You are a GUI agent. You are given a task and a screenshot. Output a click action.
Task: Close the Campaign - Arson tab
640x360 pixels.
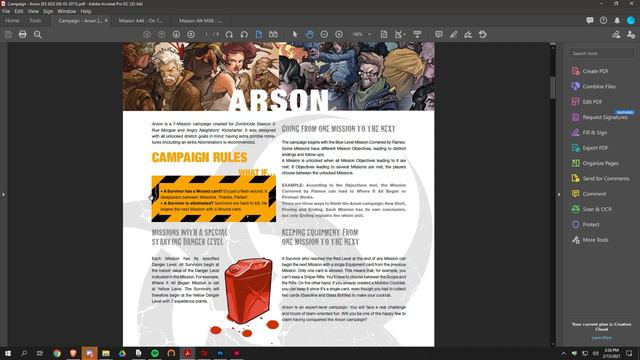pos(106,20)
